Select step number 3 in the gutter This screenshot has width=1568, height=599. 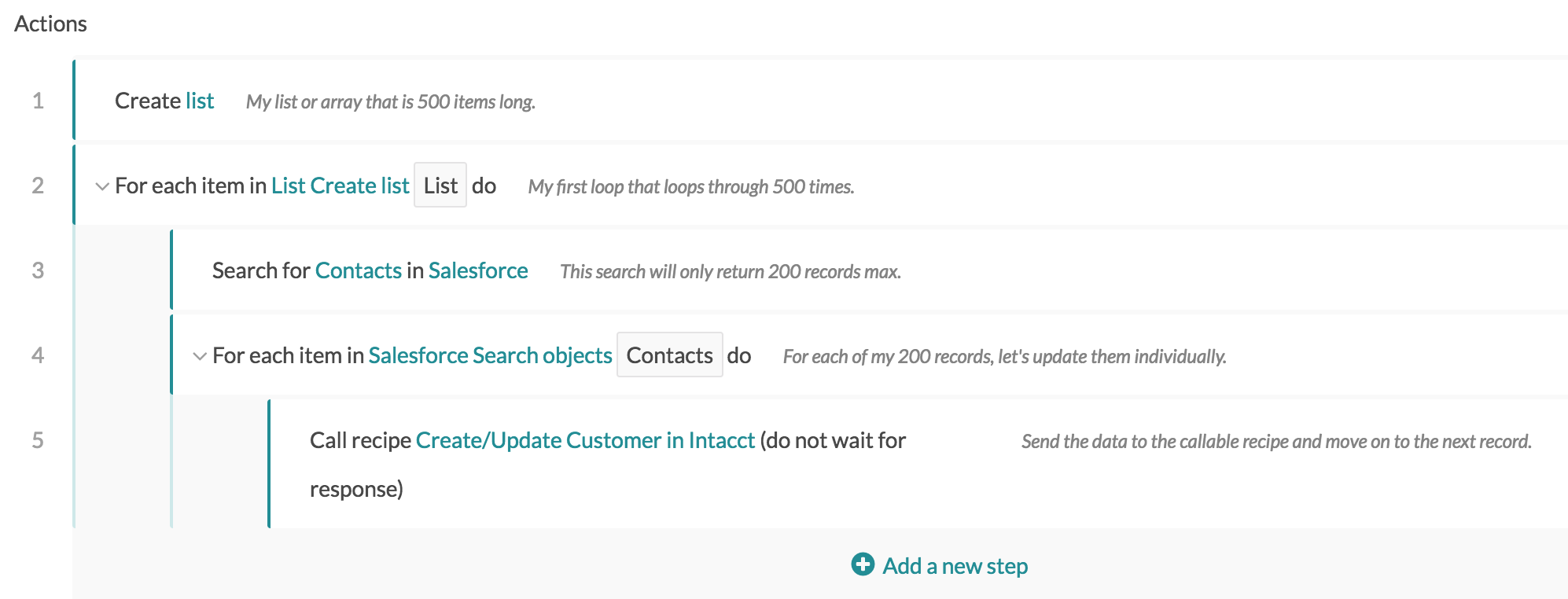(x=38, y=270)
